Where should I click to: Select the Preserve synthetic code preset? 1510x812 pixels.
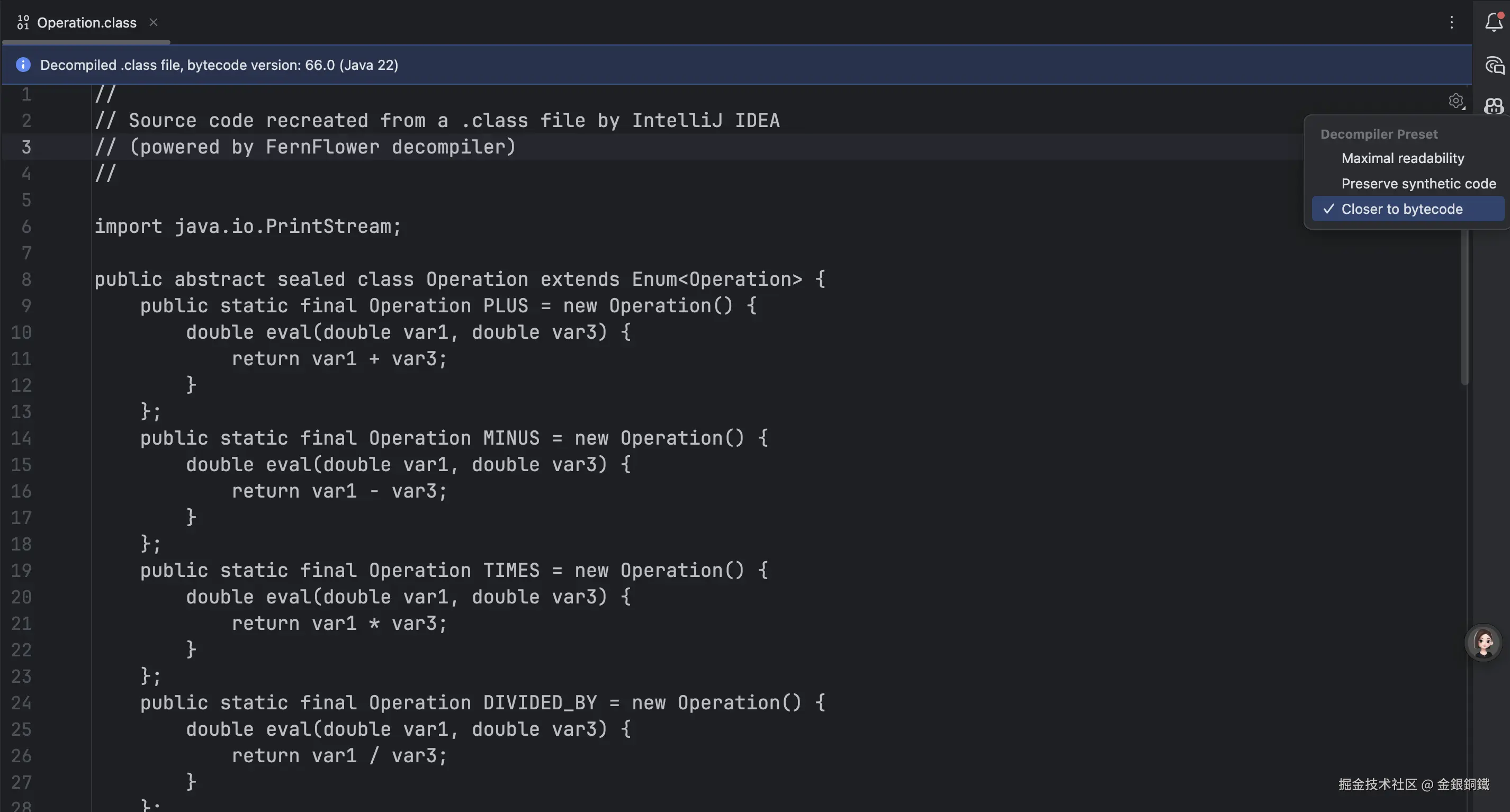click(1418, 183)
